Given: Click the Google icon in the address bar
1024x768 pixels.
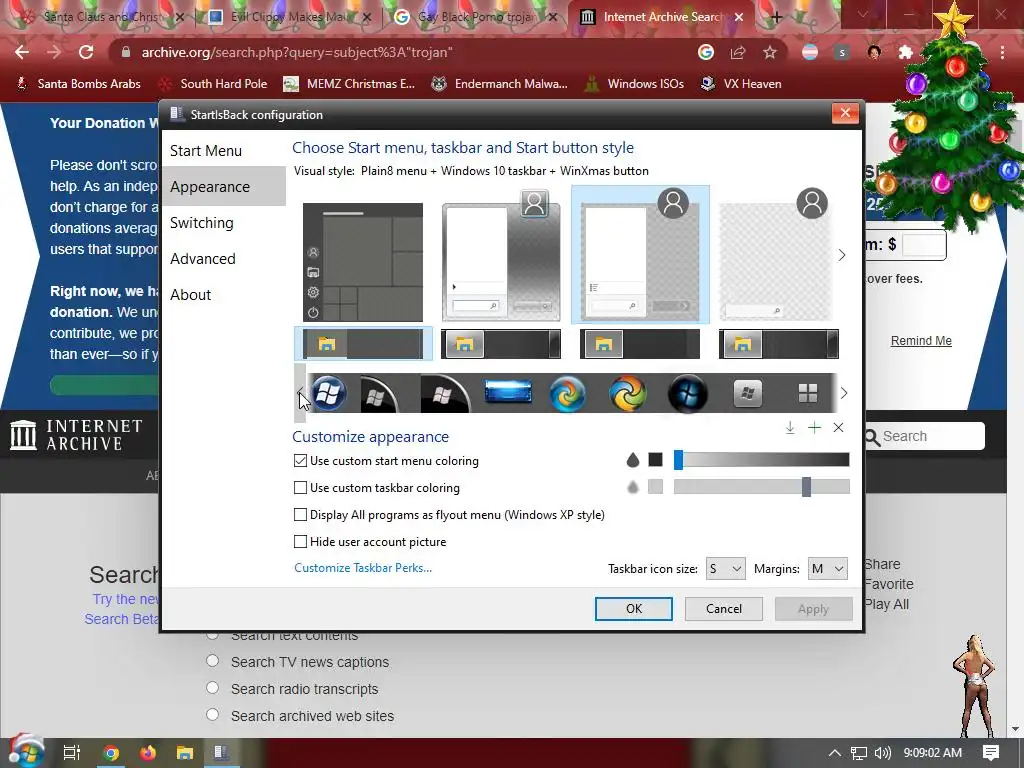Looking at the screenshot, I should click(705, 52).
